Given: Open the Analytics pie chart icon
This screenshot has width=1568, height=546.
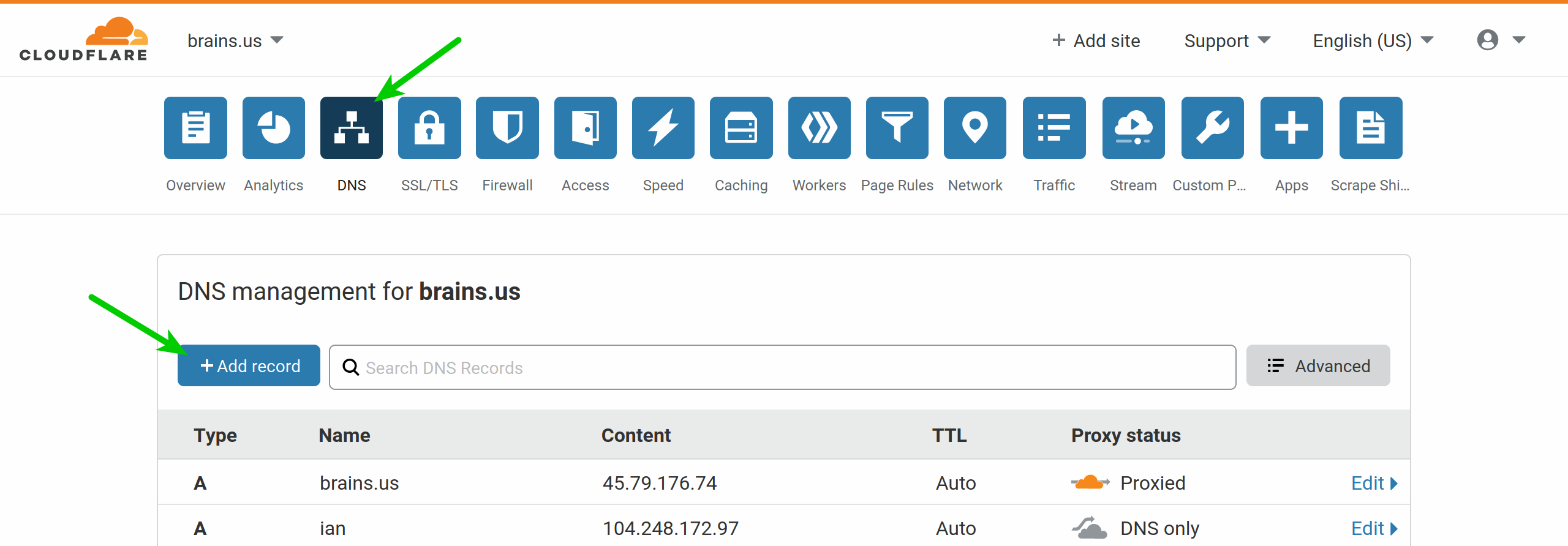Looking at the screenshot, I should (274, 128).
